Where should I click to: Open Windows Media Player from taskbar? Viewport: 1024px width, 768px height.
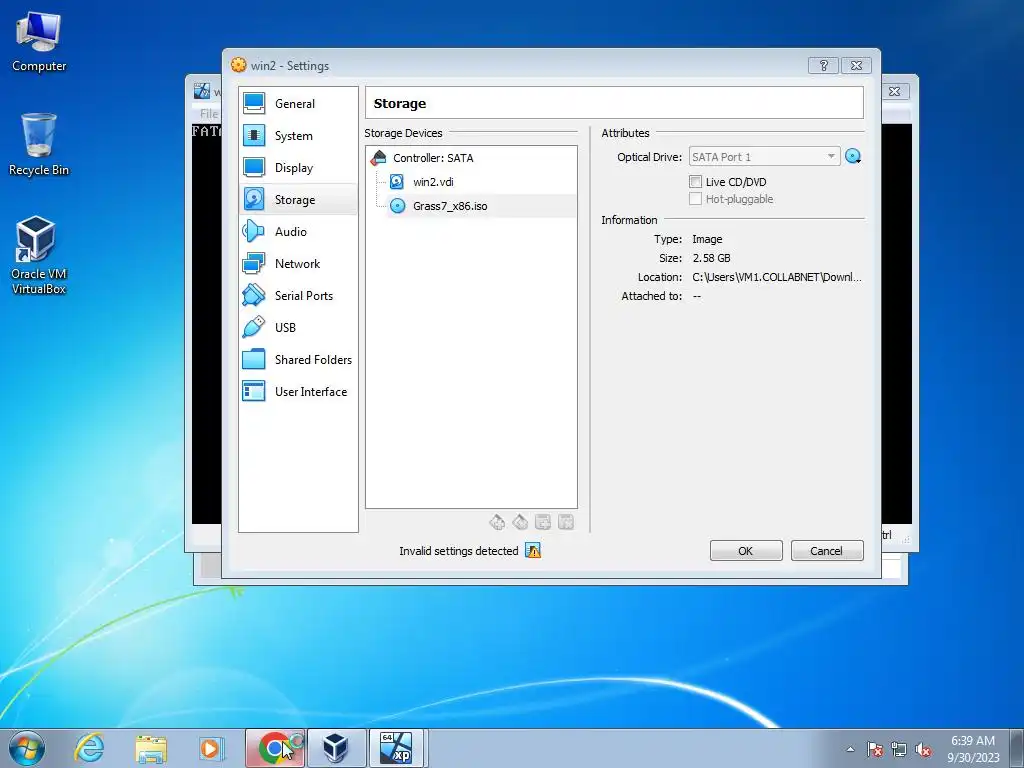pyautogui.click(x=212, y=748)
